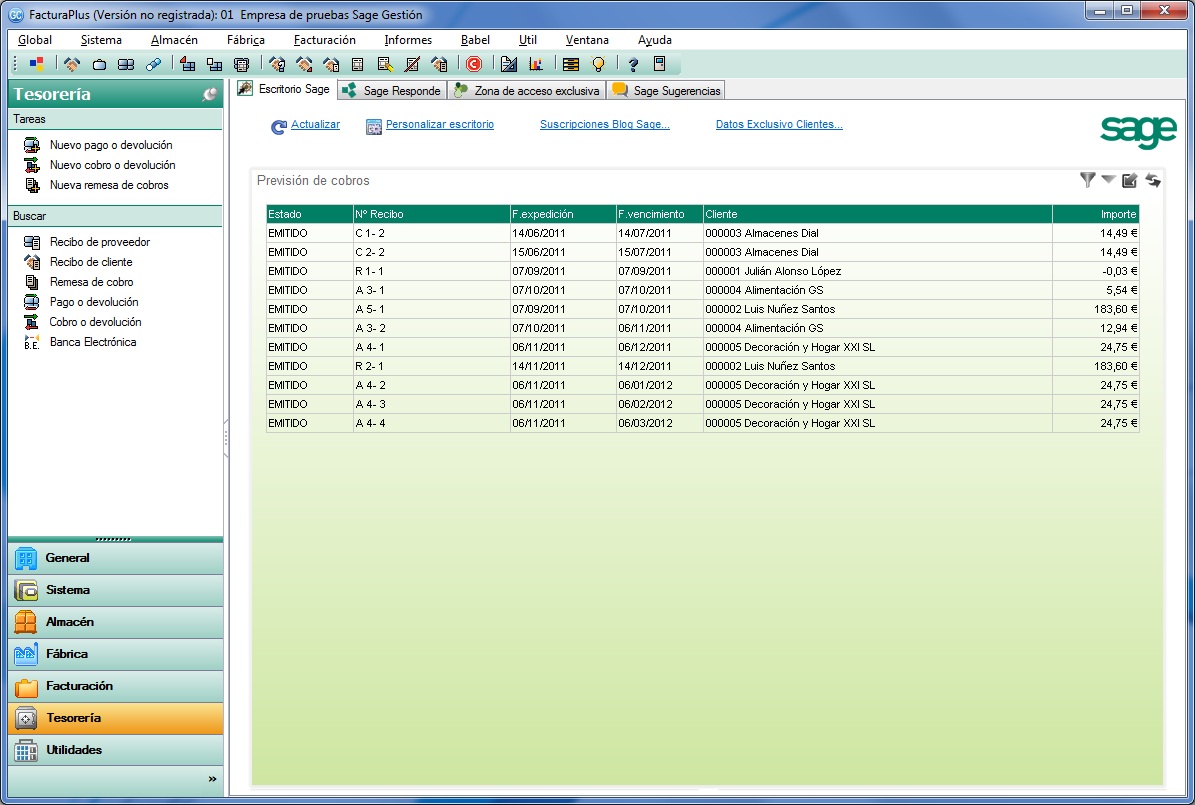The image size is (1195, 805).
Task: Click the colored squares toolbar icon
Action: (36, 64)
